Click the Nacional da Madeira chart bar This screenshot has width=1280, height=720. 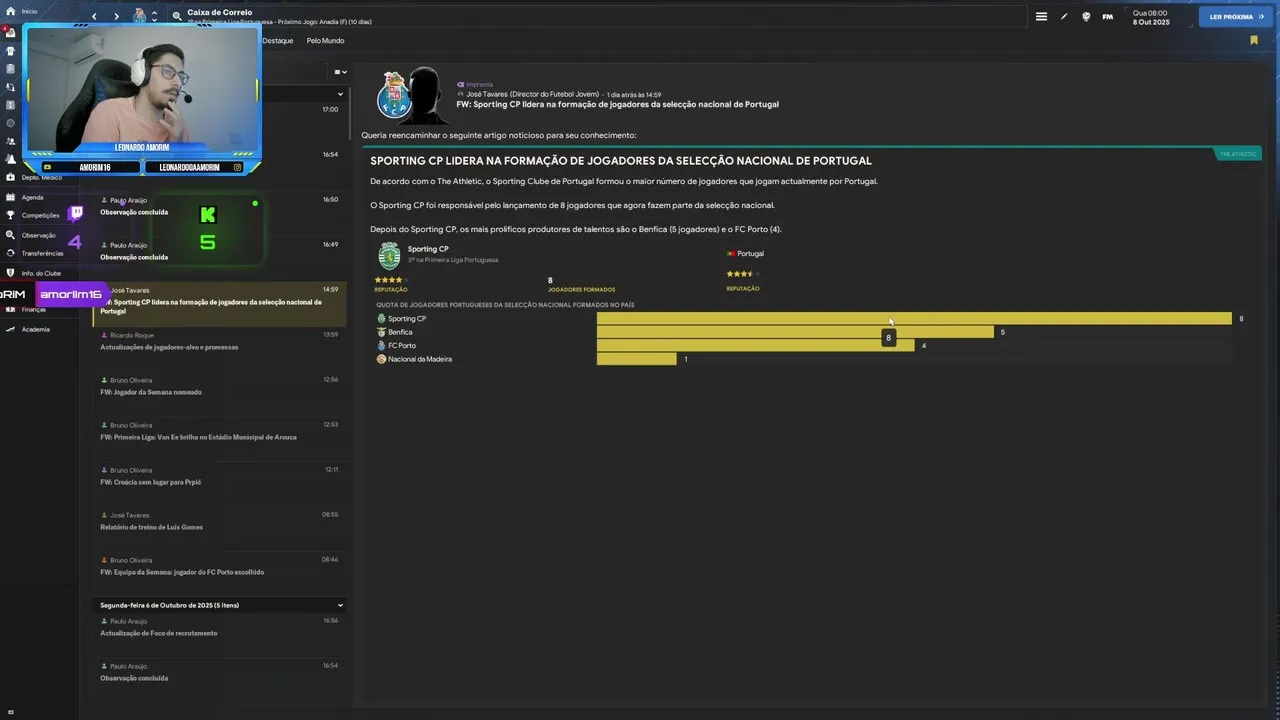(x=636, y=359)
